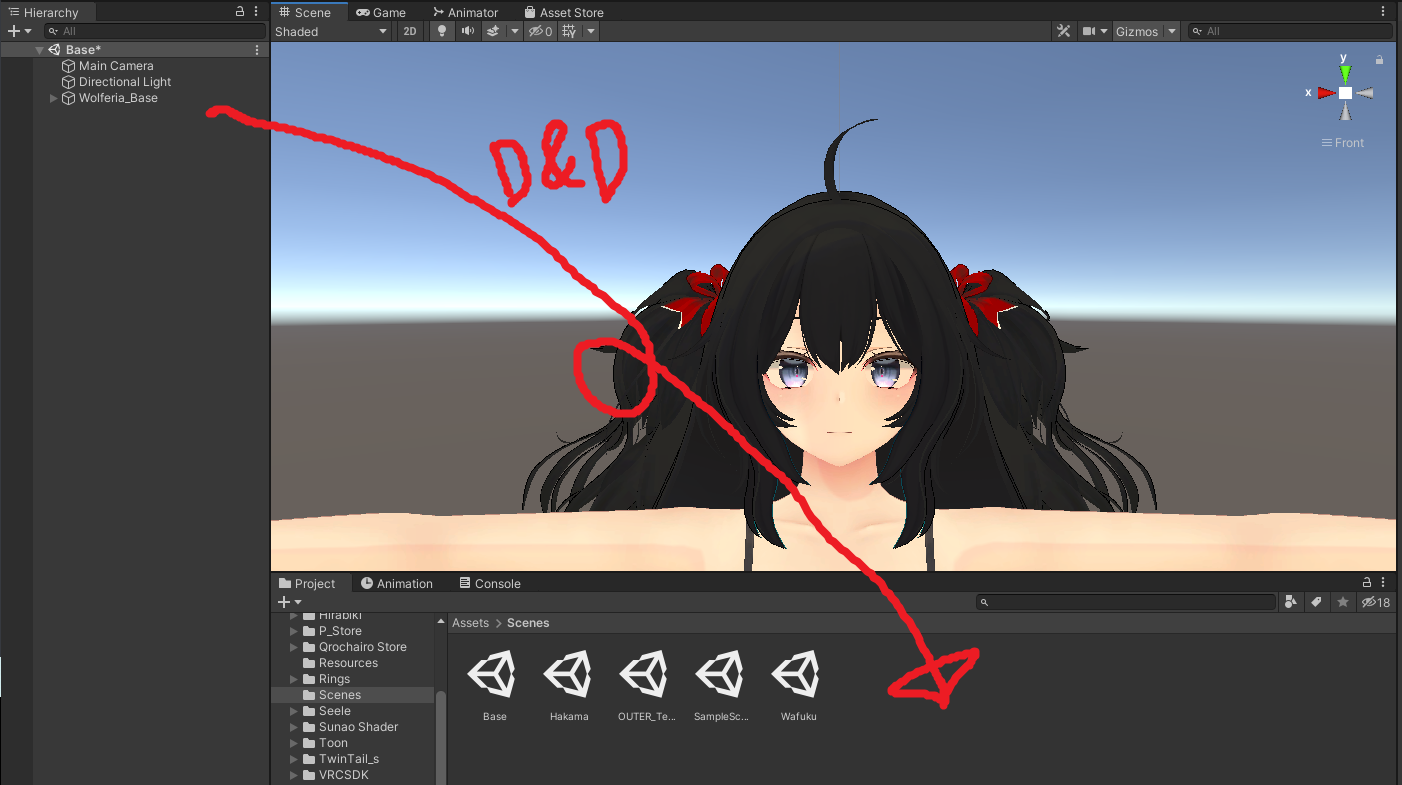Screen dimensions: 1402x785
Task: Toggle the 2D view mode
Action: [x=409, y=31]
